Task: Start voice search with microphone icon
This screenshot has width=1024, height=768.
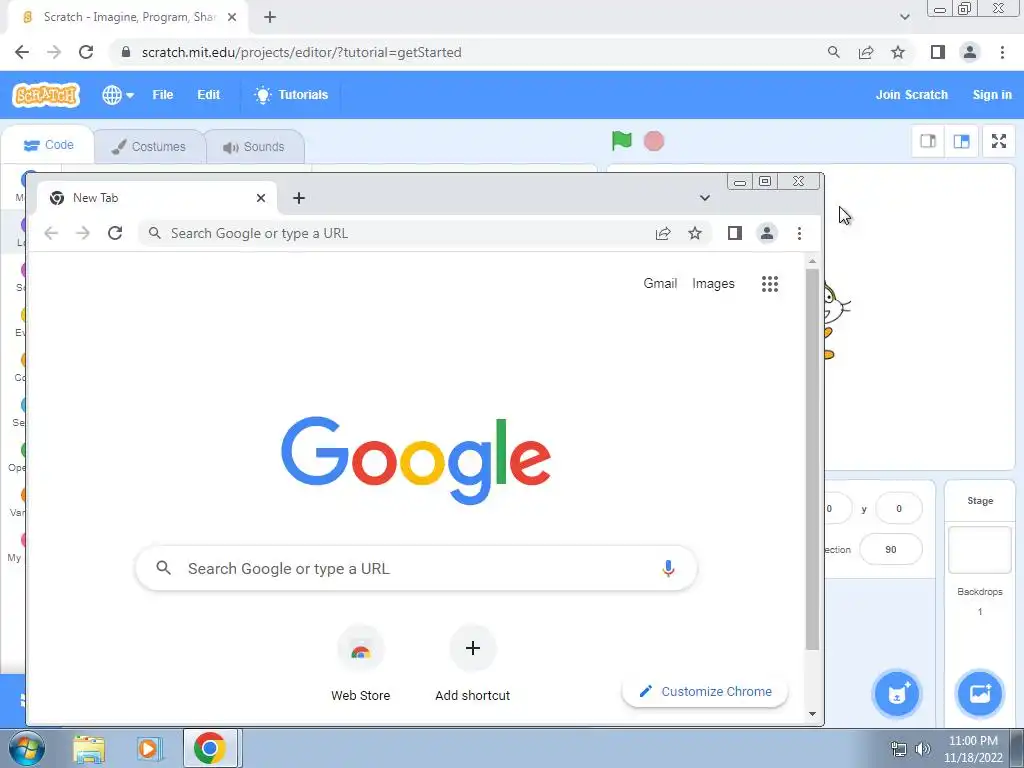Action: point(668,568)
